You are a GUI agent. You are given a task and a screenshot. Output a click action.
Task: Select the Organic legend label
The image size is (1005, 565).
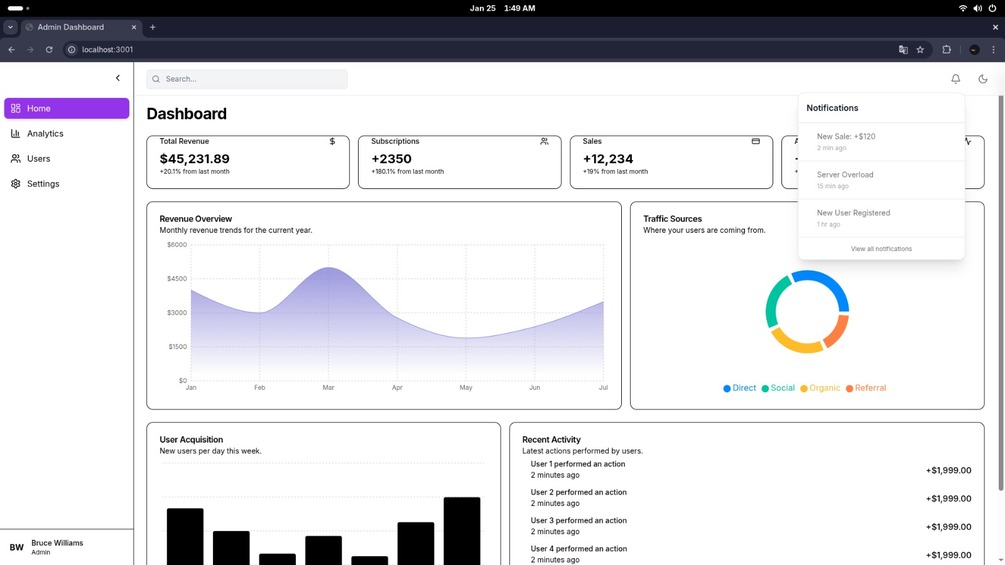click(x=824, y=388)
